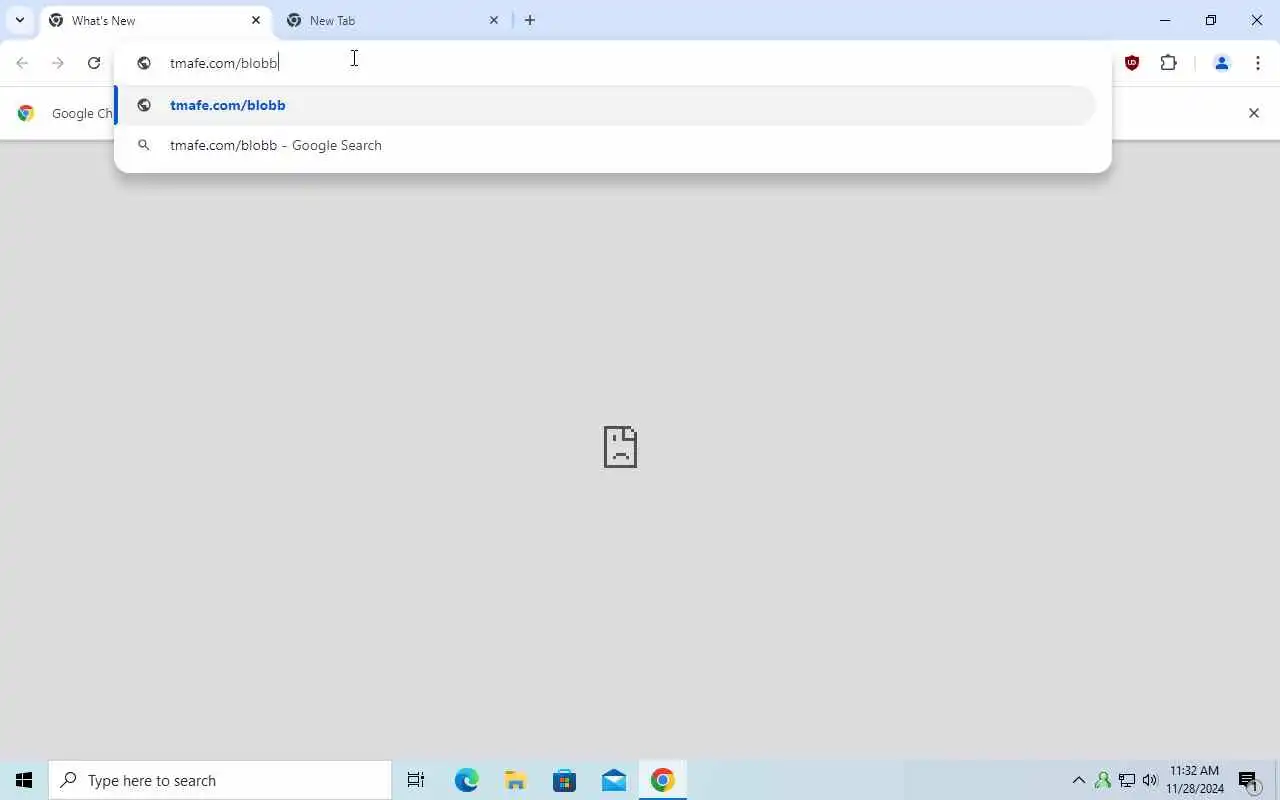Minimize the Chrome window

click(x=1165, y=20)
